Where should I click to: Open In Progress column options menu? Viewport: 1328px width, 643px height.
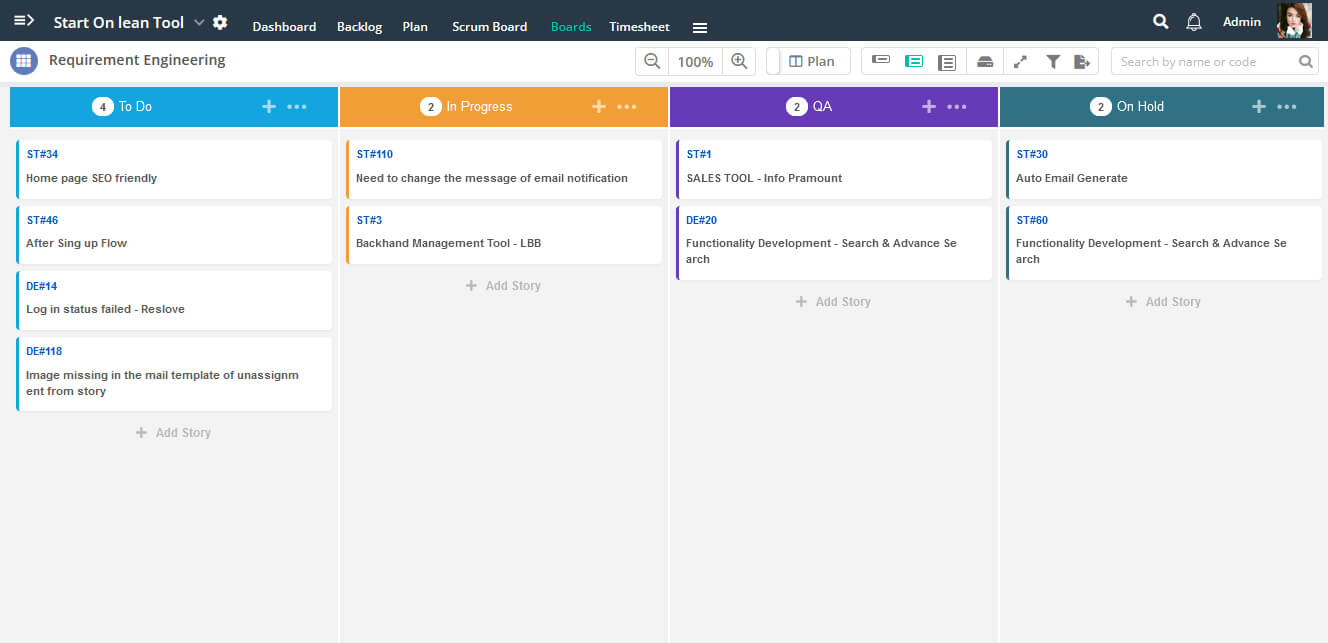[x=627, y=106]
